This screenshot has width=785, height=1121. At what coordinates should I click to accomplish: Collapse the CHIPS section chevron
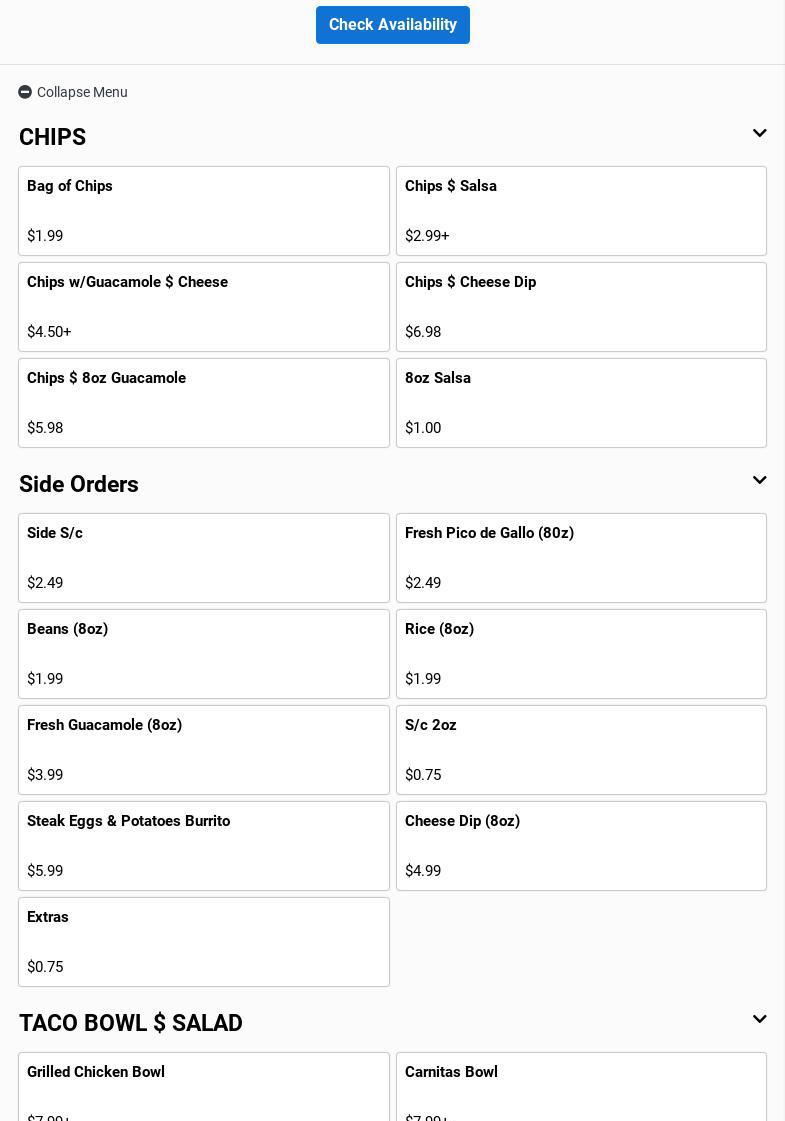pyautogui.click(x=759, y=134)
